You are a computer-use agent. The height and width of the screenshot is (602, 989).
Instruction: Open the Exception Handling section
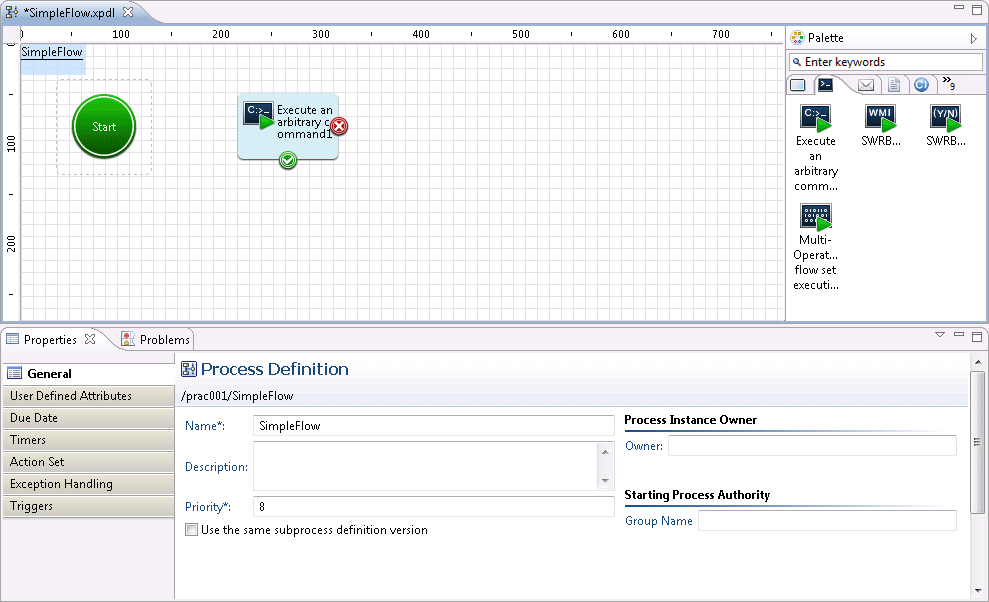tap(88, 484)
